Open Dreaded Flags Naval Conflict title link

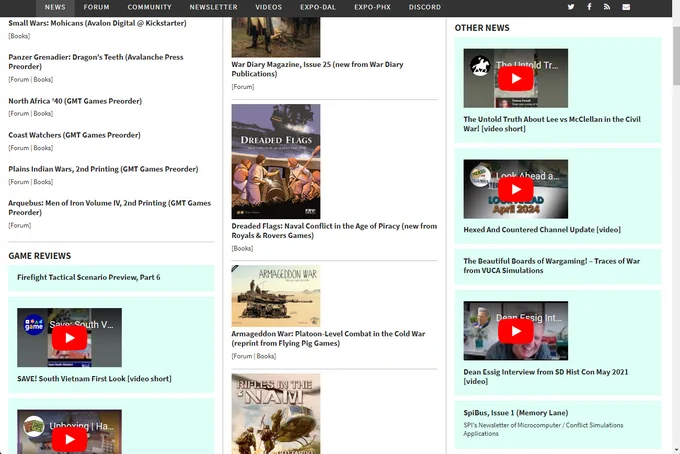[334, 231]
